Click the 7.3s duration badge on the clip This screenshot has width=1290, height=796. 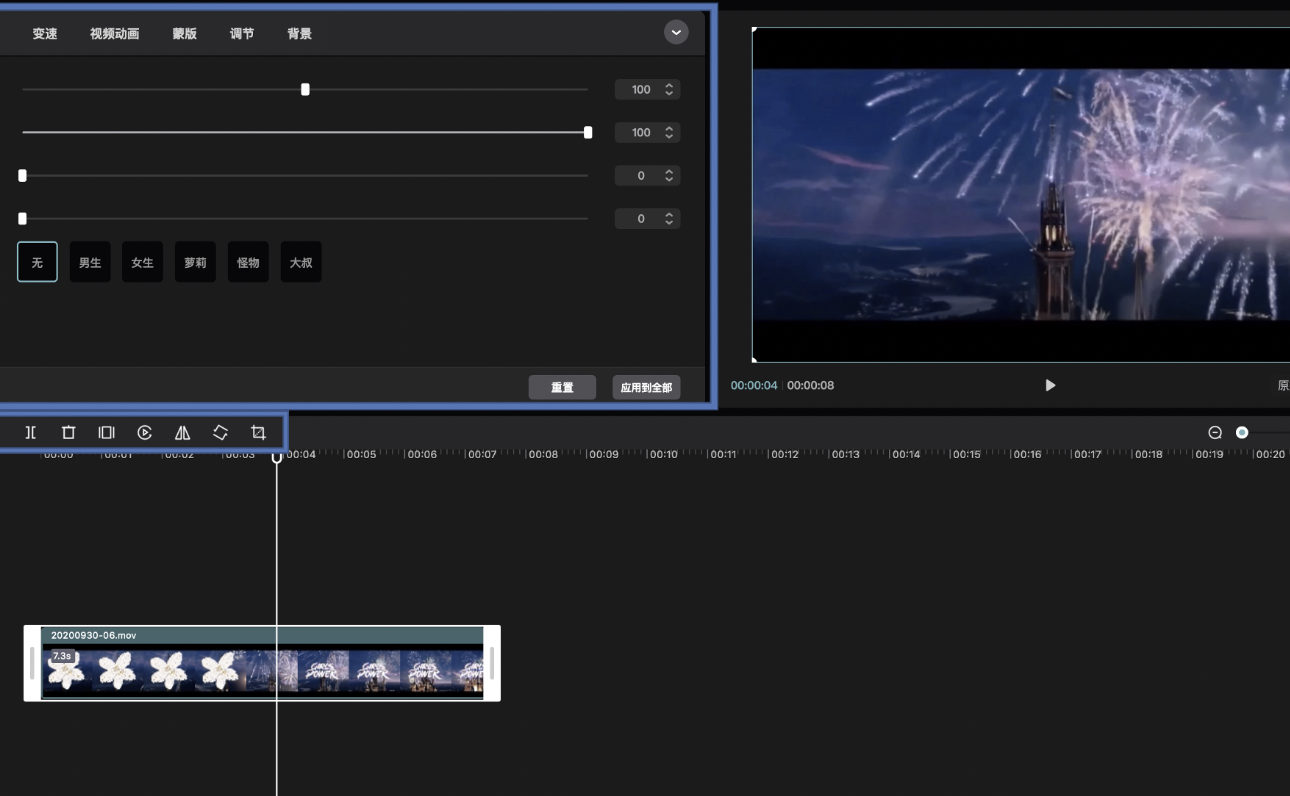[62, 656]
